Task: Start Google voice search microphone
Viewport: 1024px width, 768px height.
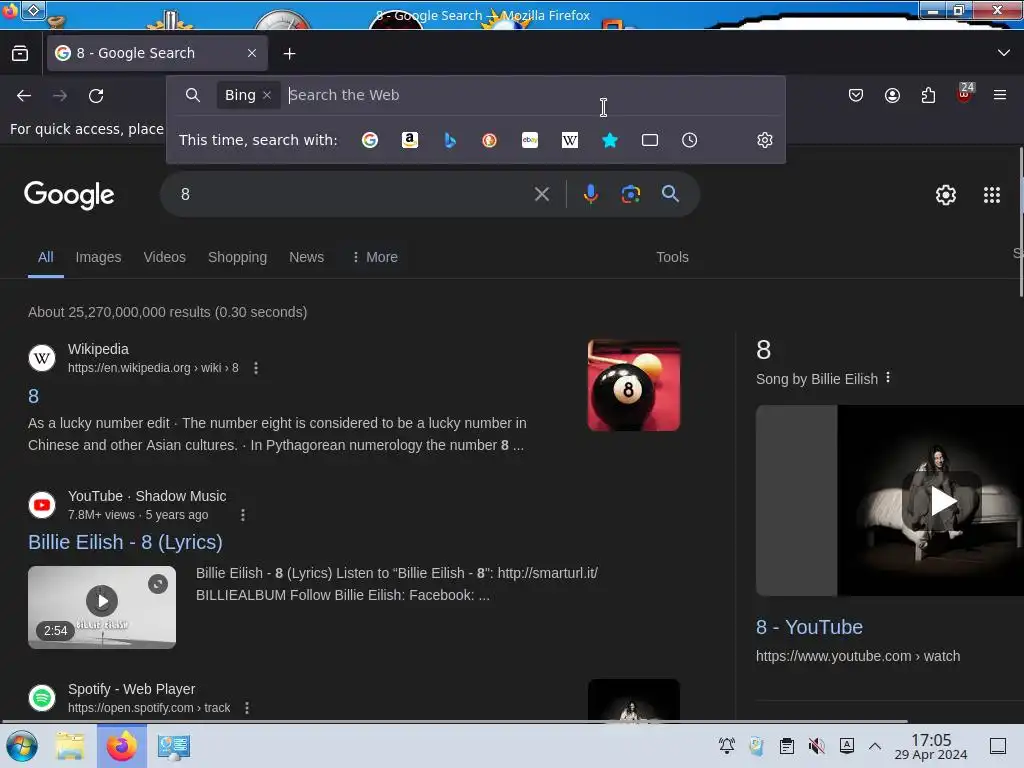Action: tap(590, 194)
